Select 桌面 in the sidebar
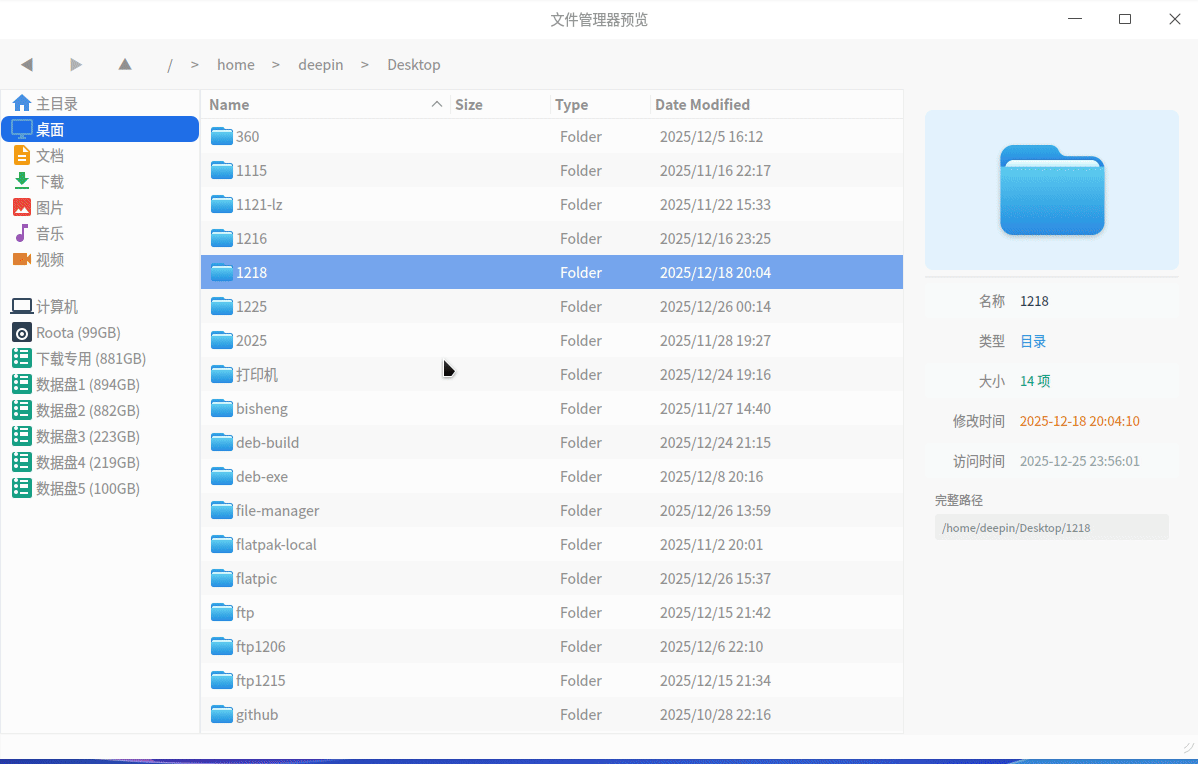 100,130
